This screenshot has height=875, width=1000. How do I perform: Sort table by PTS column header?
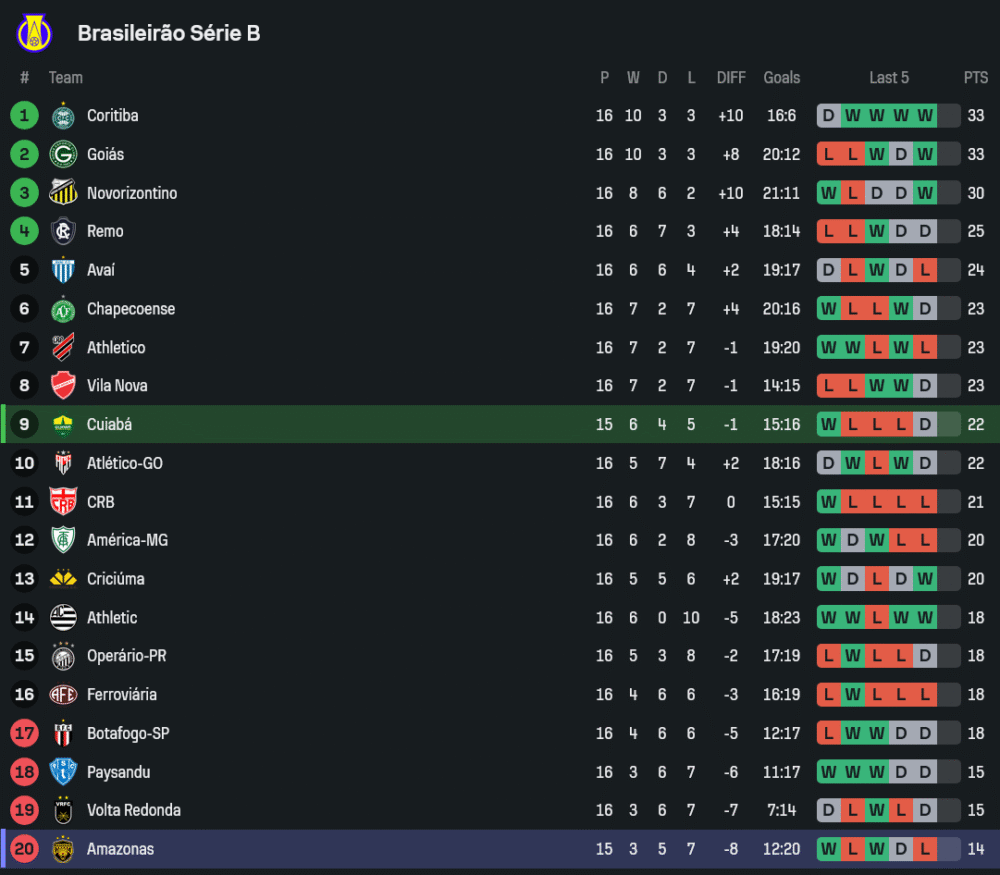[x=976, y=78]
